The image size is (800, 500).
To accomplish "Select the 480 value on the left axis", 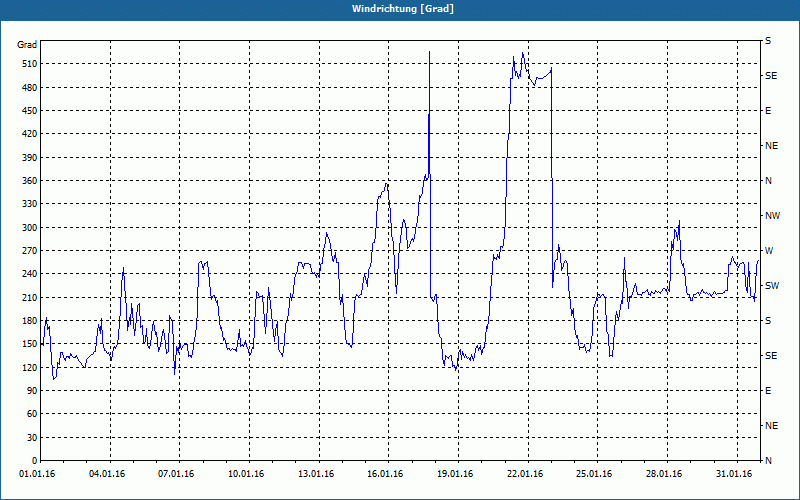I will pos(30,88).
